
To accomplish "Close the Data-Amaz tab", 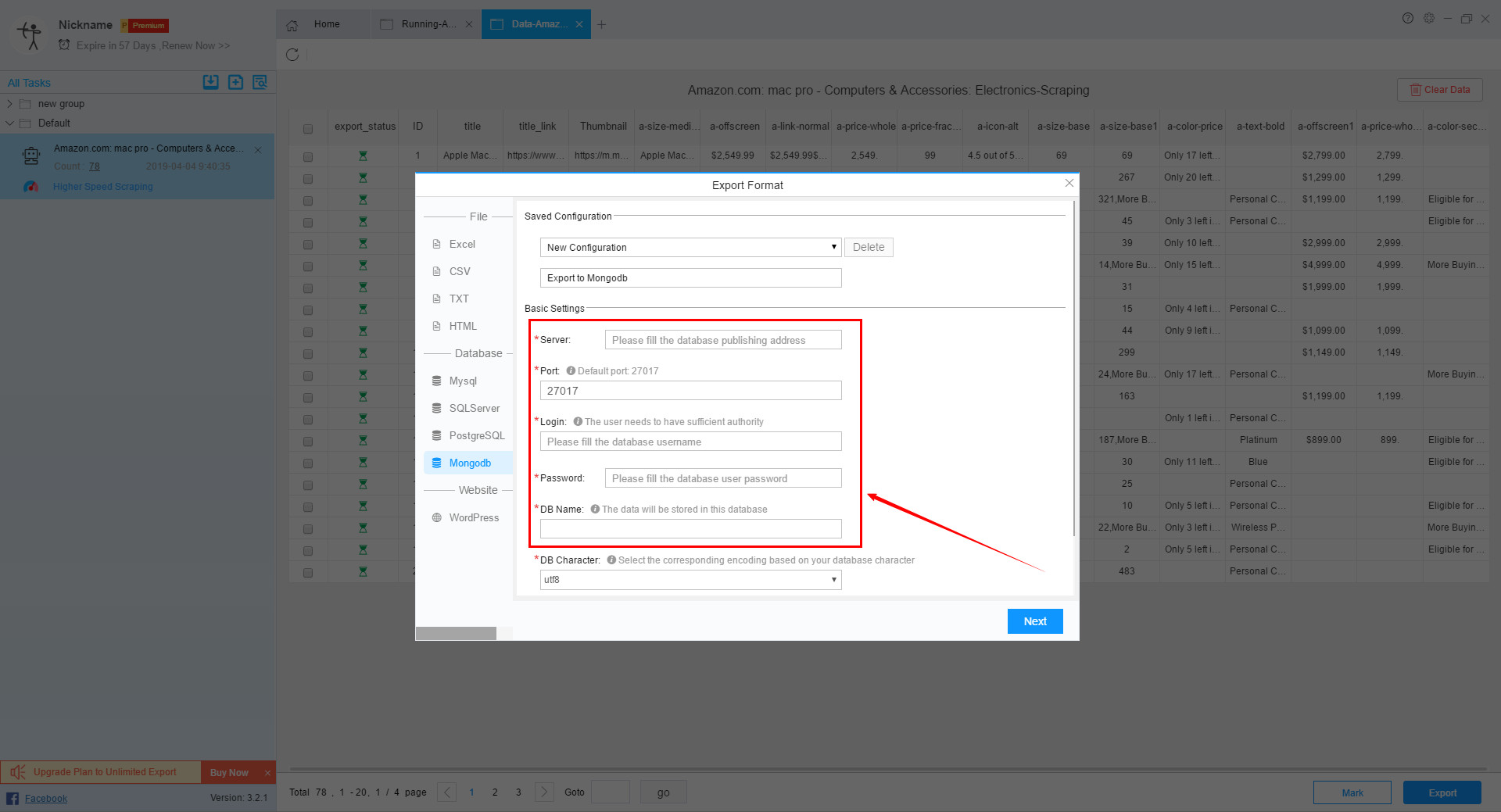I will tap(579, 24).
